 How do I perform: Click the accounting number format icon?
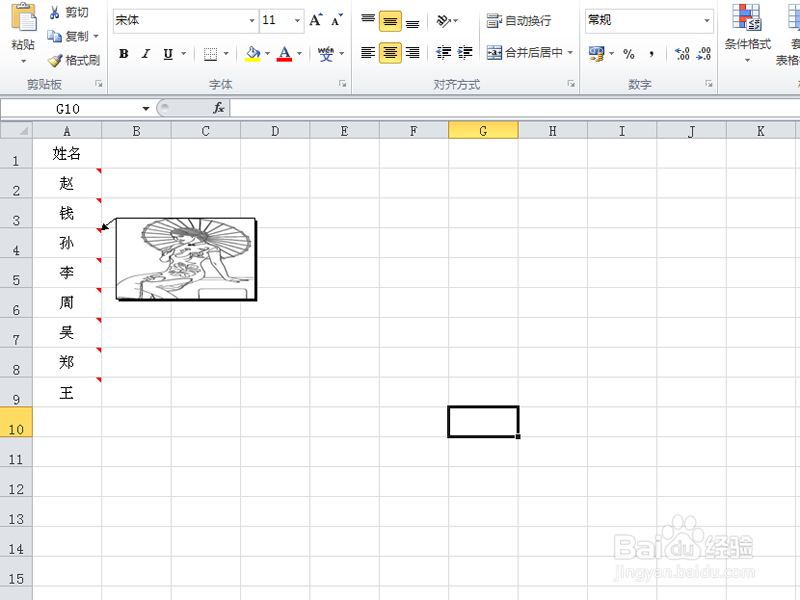pyautogui.click(x=596, y=53)
